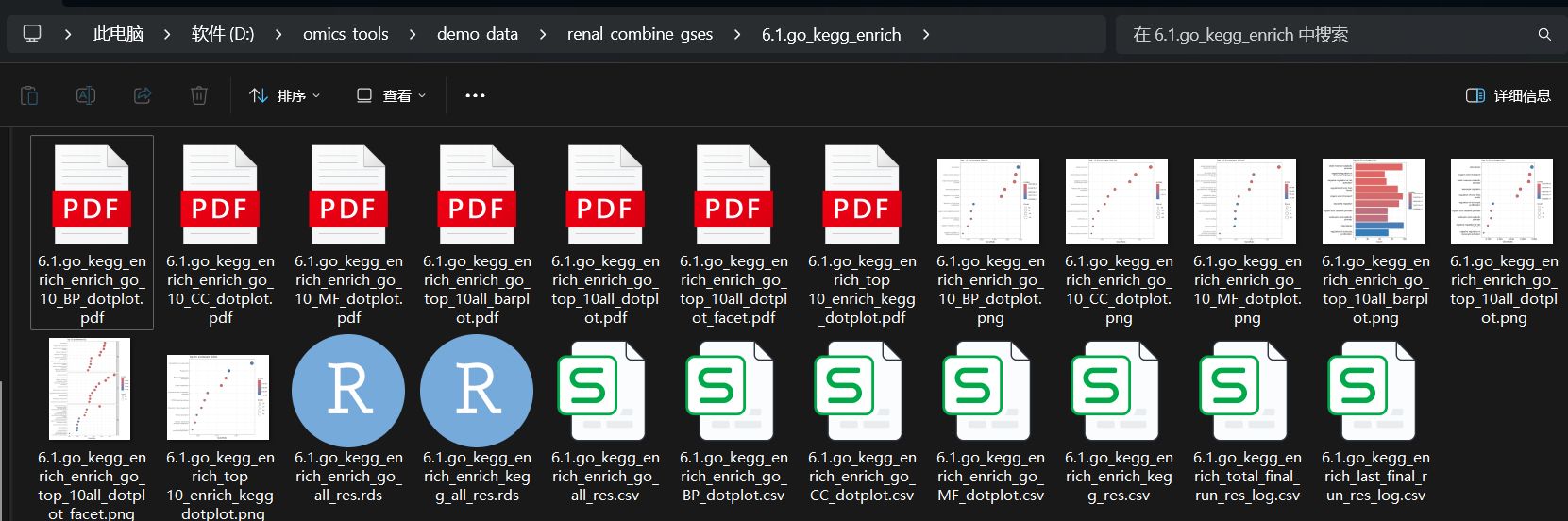Select enrich_go_MF_dotplot.csv spreadsheet icon

tap(987, 391)
